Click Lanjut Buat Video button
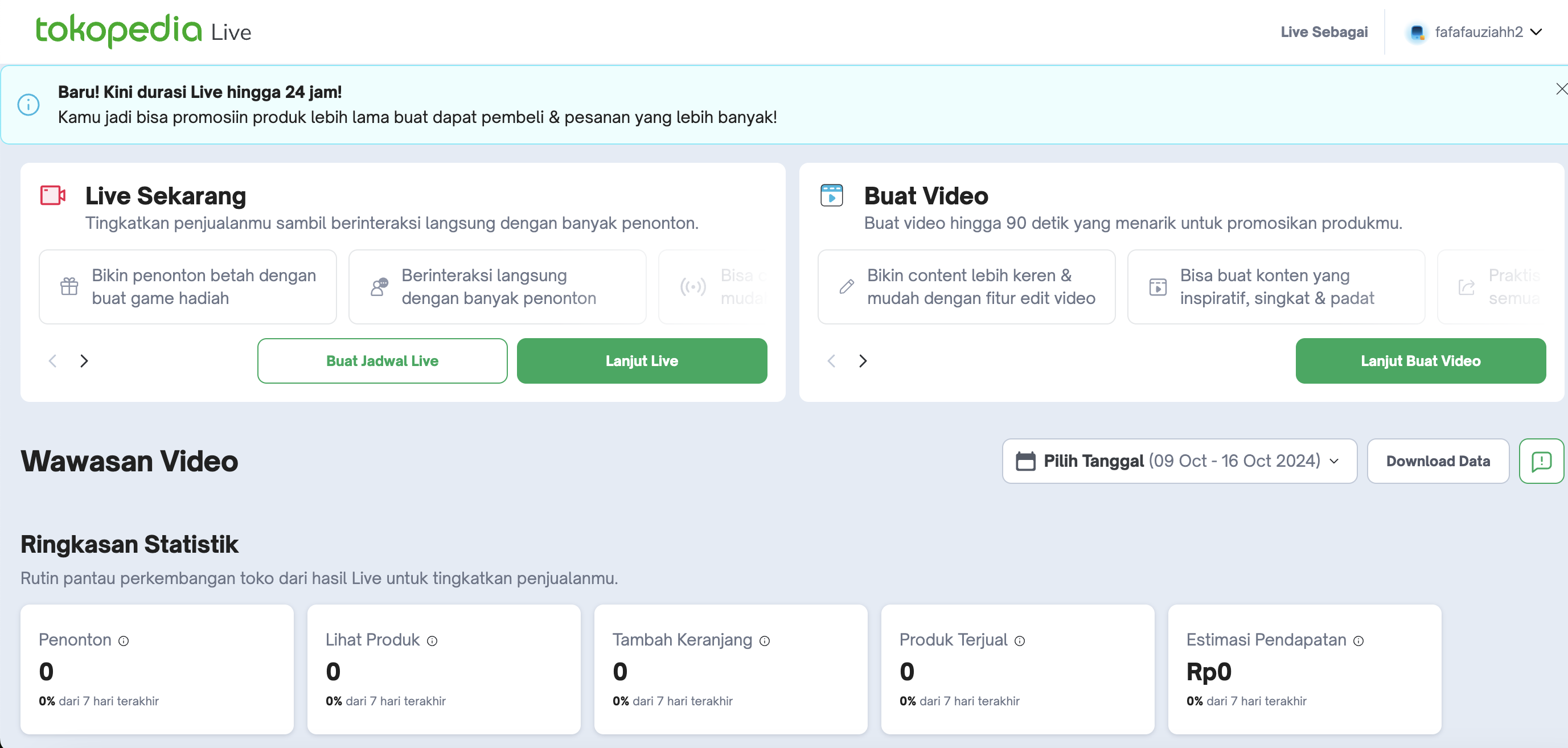Viewport: 1568px width, 748px height. [1420, 360]
